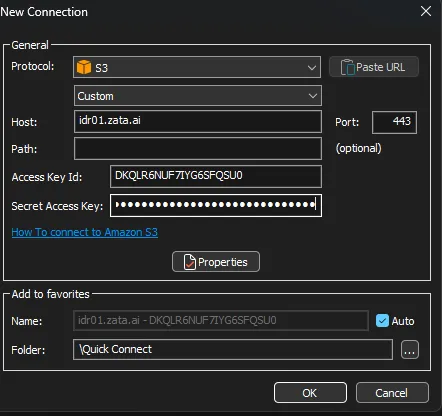Close the New Connection window

pos(426,12)
